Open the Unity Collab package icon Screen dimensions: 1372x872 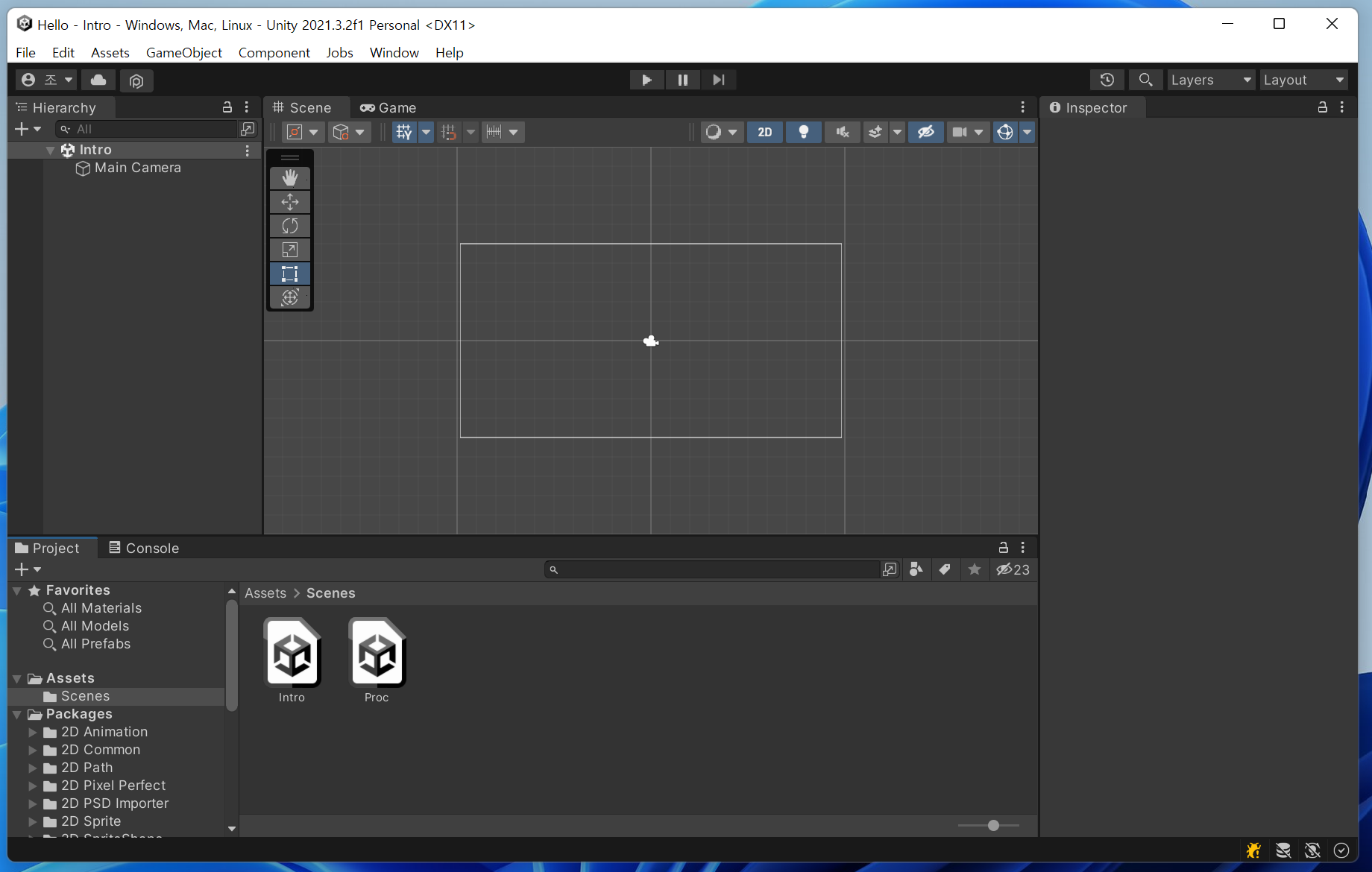(x=136, y=80)
